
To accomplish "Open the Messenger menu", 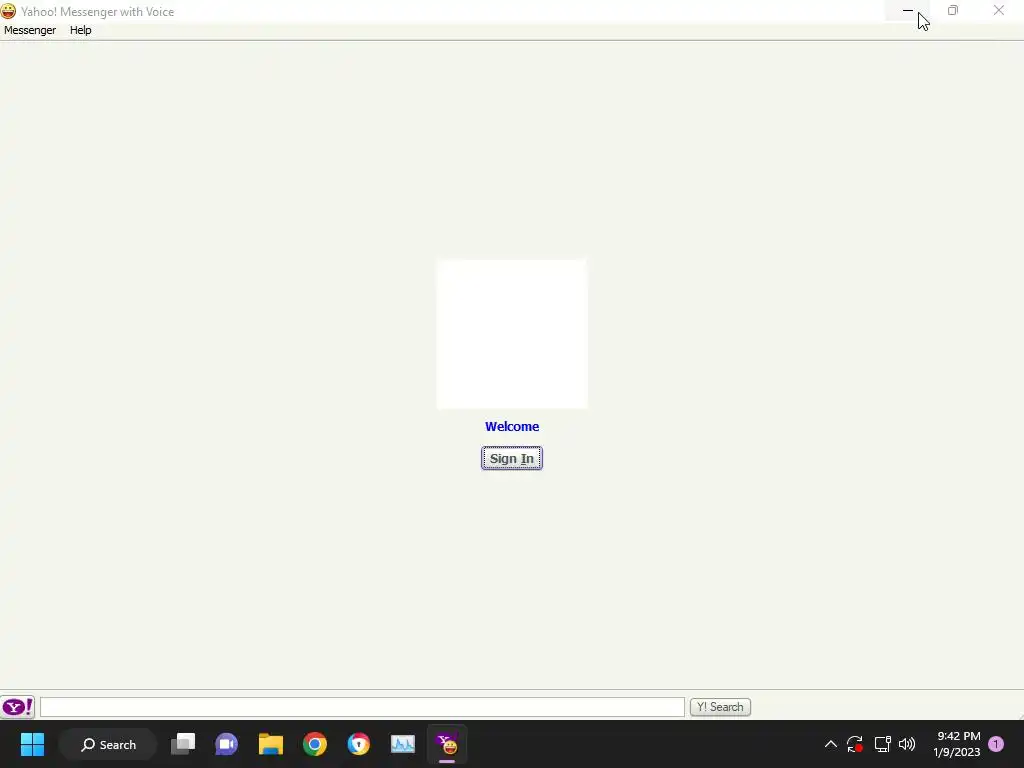I will point(30,30).
